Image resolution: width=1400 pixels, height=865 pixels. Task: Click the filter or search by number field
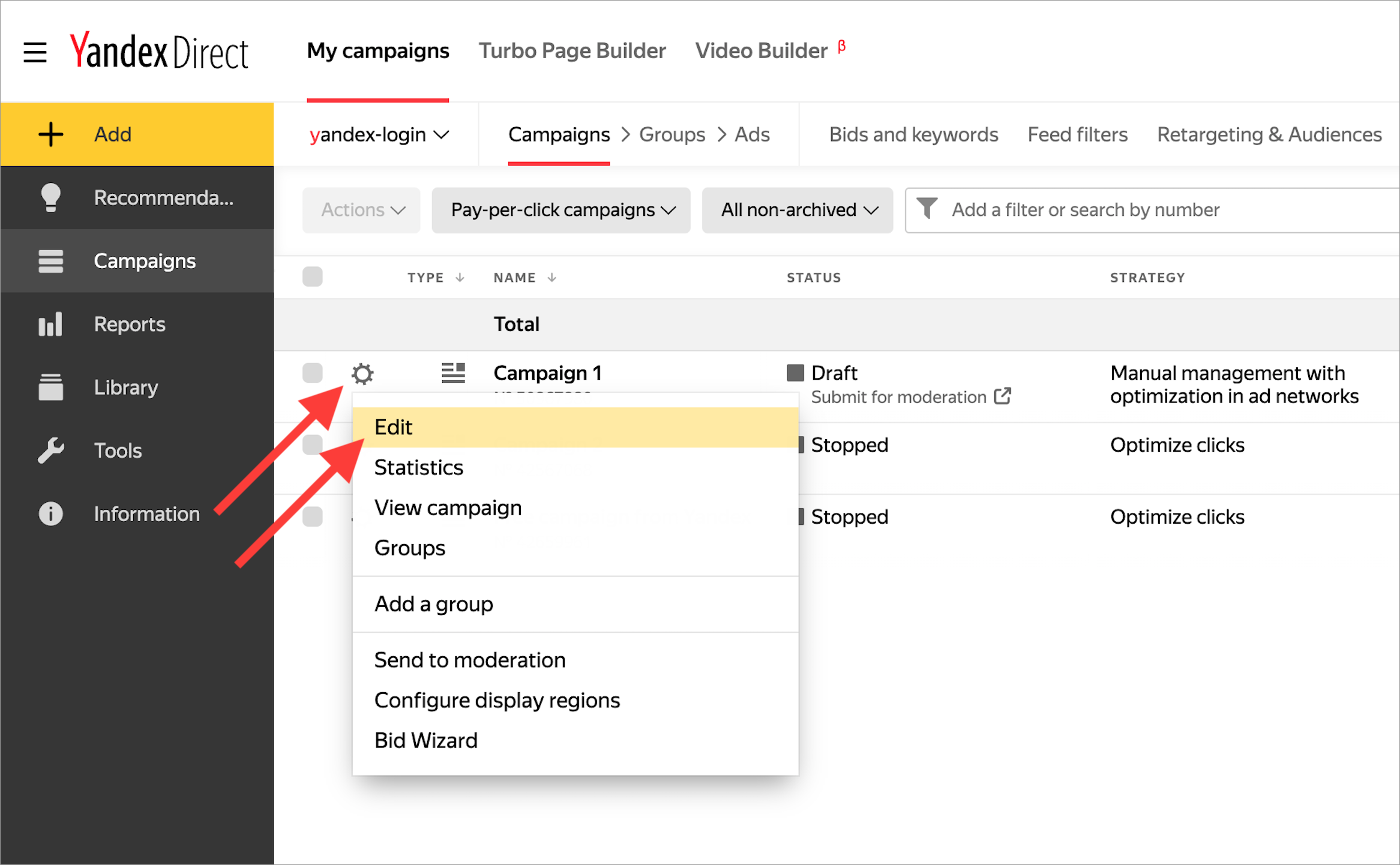pyautogui.click(x=1152, y=210)
